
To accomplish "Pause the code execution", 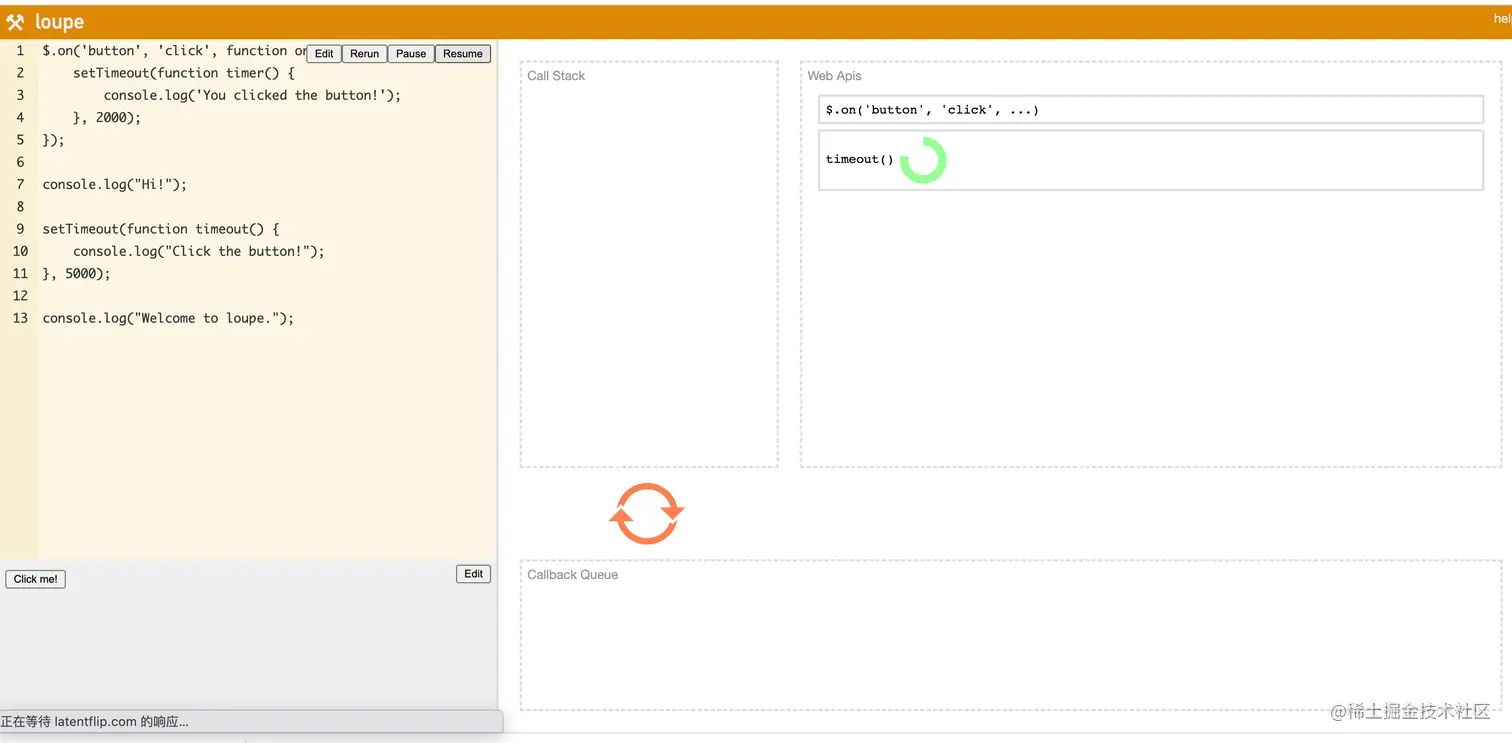I will (411, 54).
